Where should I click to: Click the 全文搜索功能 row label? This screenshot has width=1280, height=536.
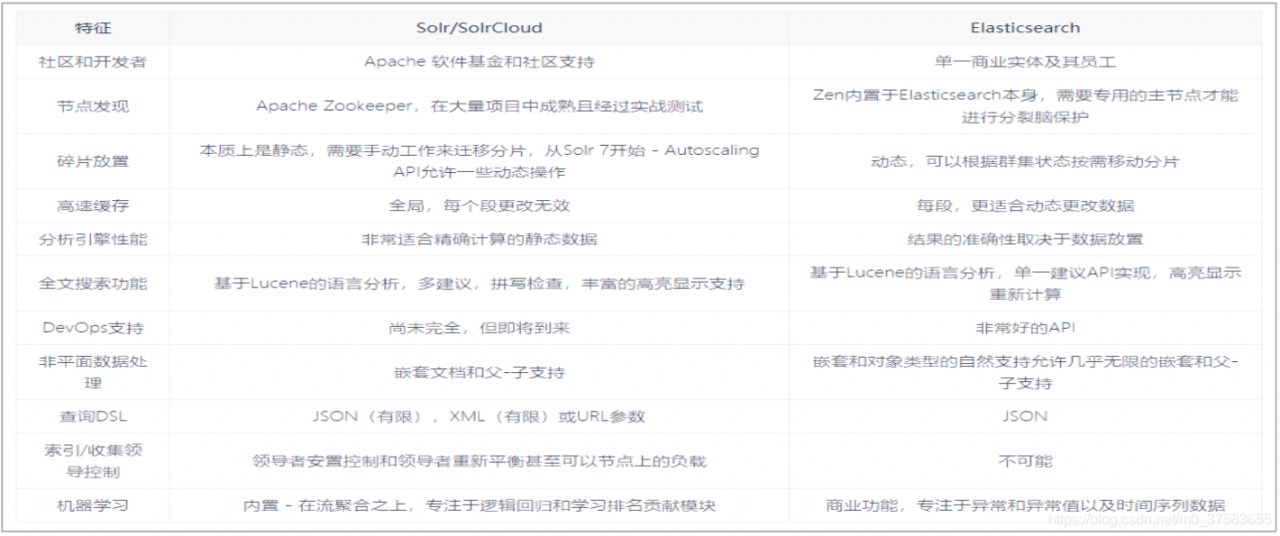click(93, 284)
